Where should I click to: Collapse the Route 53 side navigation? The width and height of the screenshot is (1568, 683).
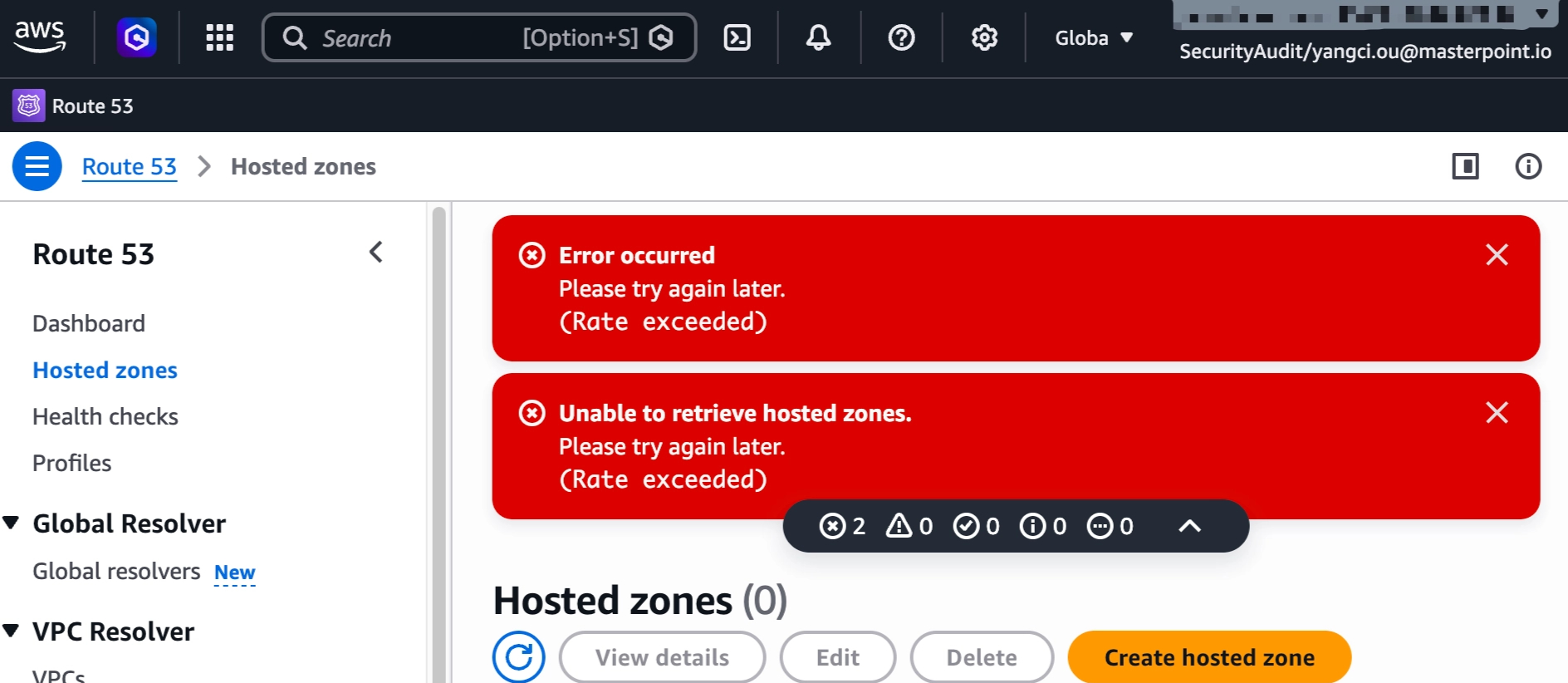tap(375, 252)
